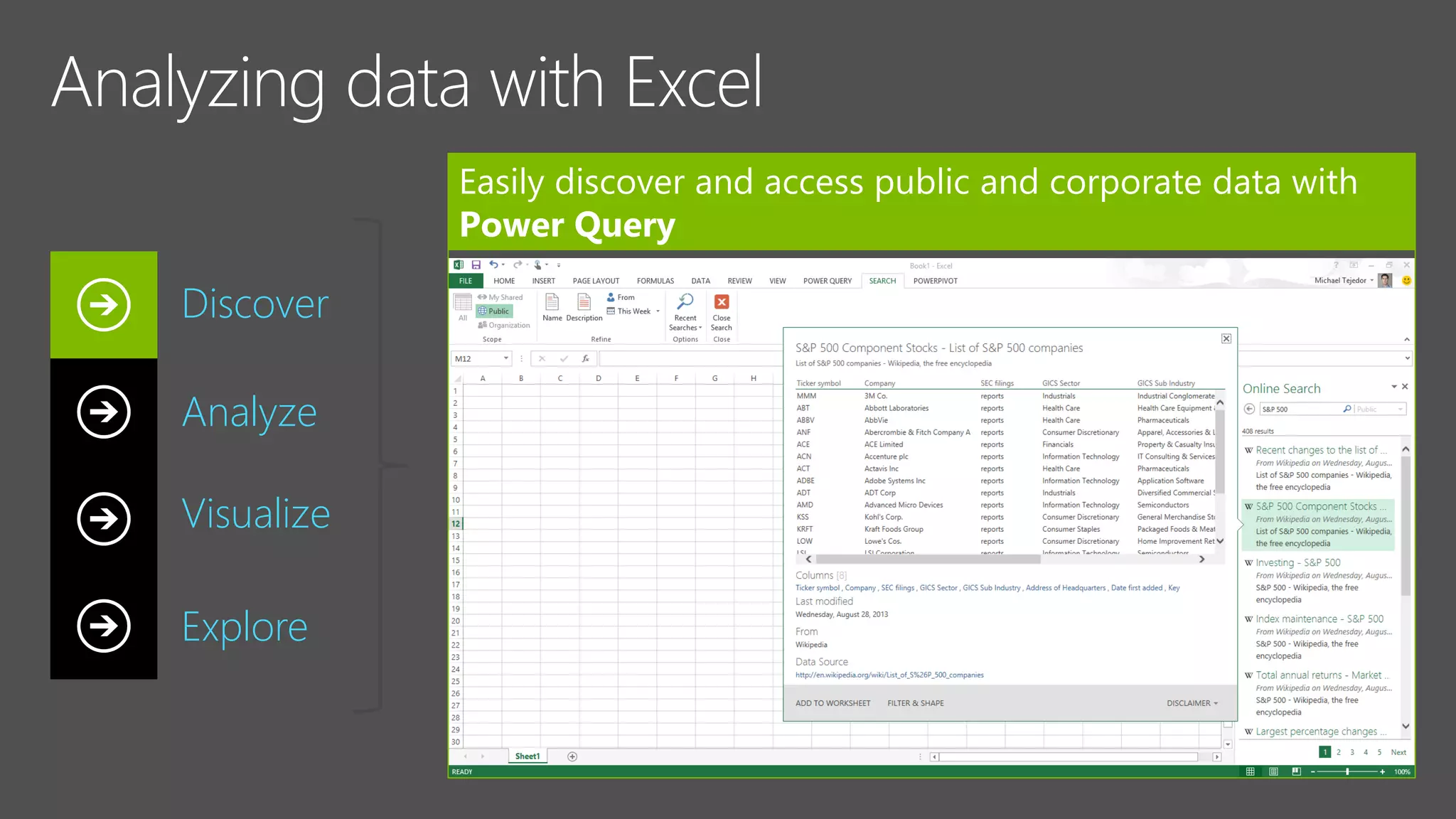
Task: Add a new sheet with plus icon
Action: 572,756
